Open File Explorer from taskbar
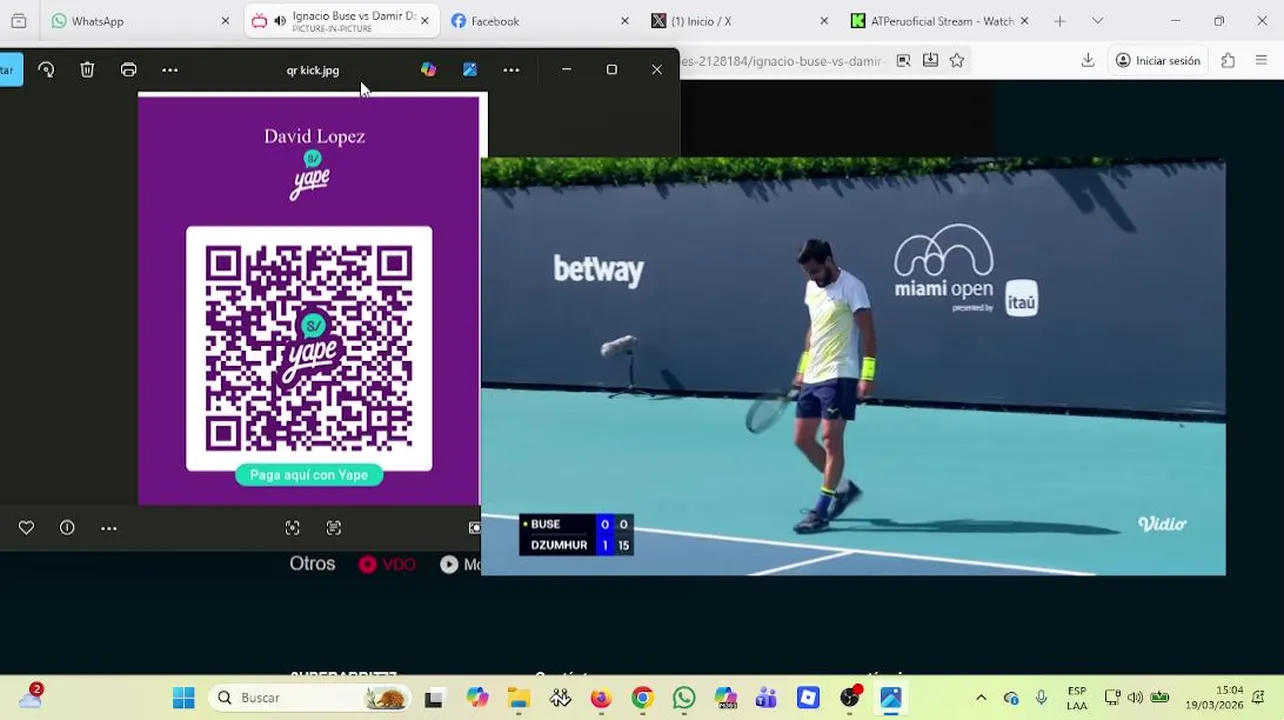Viewport: 1284px width, 720px height. (518, 698)
